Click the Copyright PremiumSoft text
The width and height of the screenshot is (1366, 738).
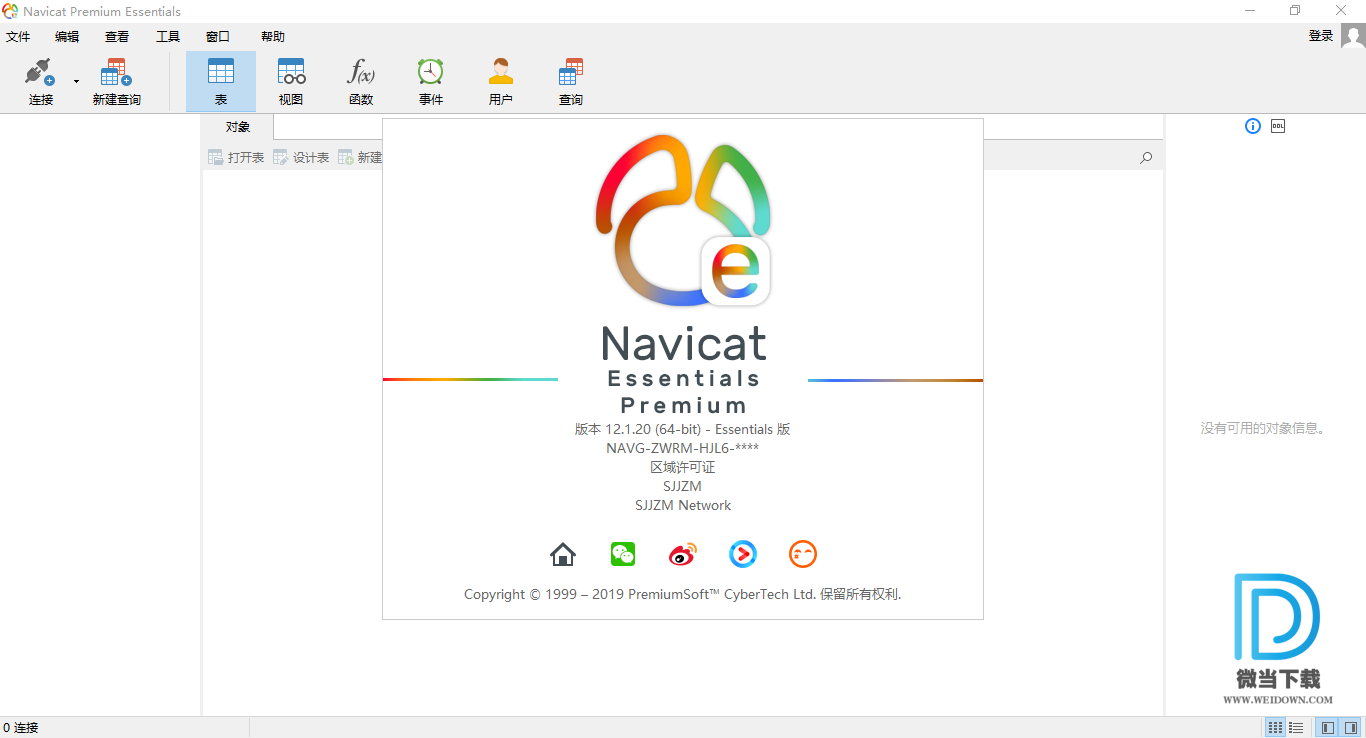click(x=682, y=594)
